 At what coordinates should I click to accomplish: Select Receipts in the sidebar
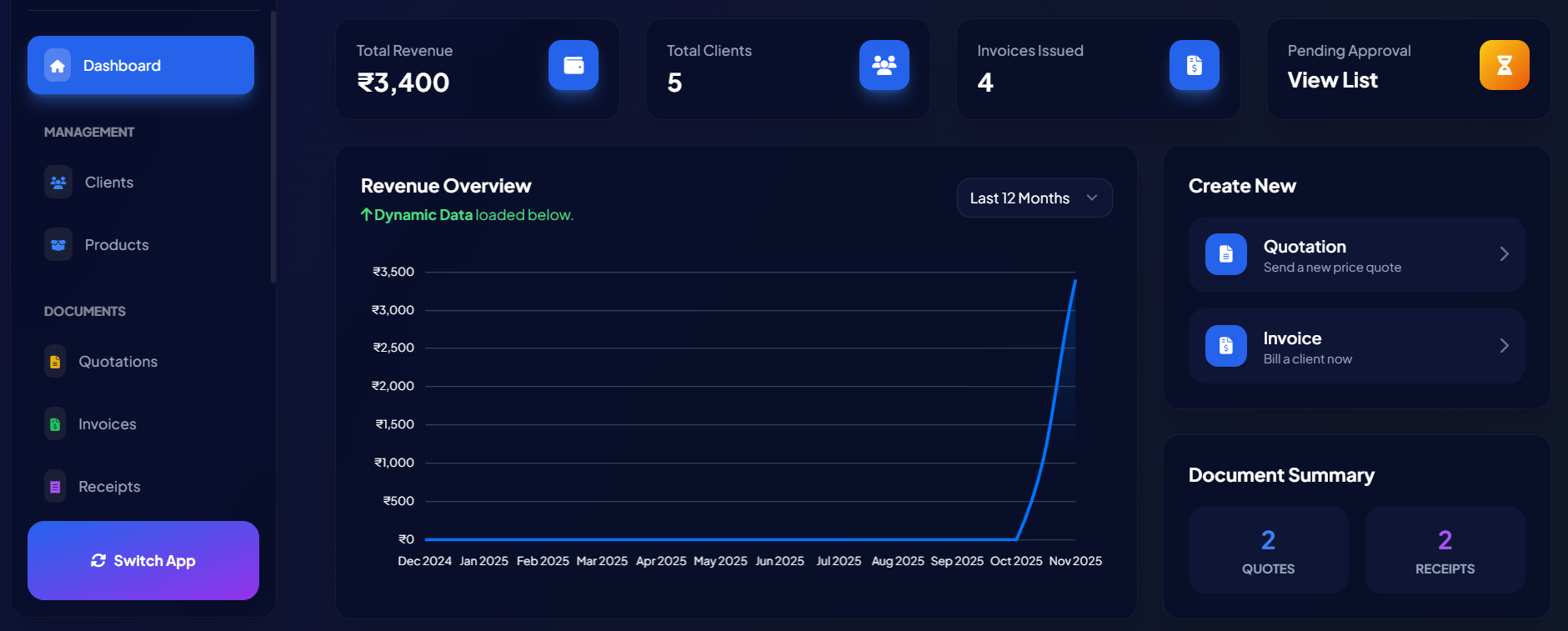tap(141, 487)
